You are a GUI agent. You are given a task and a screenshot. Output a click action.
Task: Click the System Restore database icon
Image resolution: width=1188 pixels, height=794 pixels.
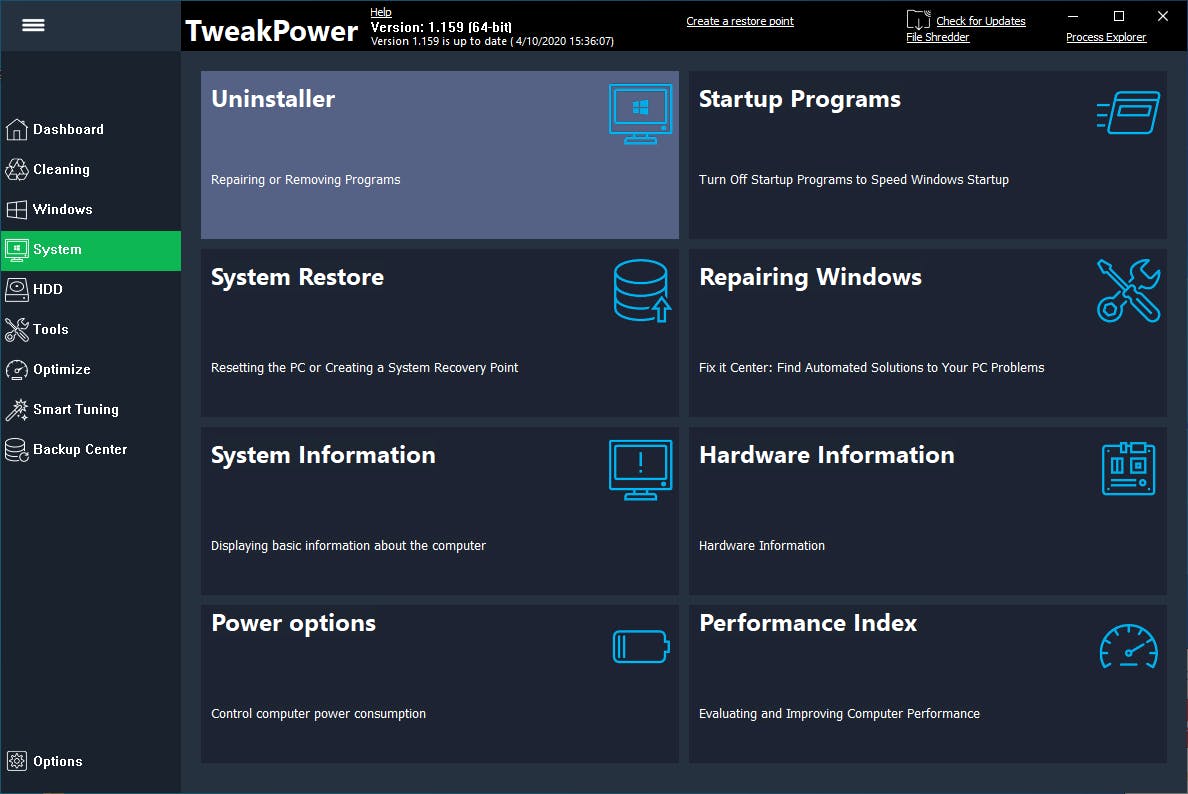[x=642, y=291]
